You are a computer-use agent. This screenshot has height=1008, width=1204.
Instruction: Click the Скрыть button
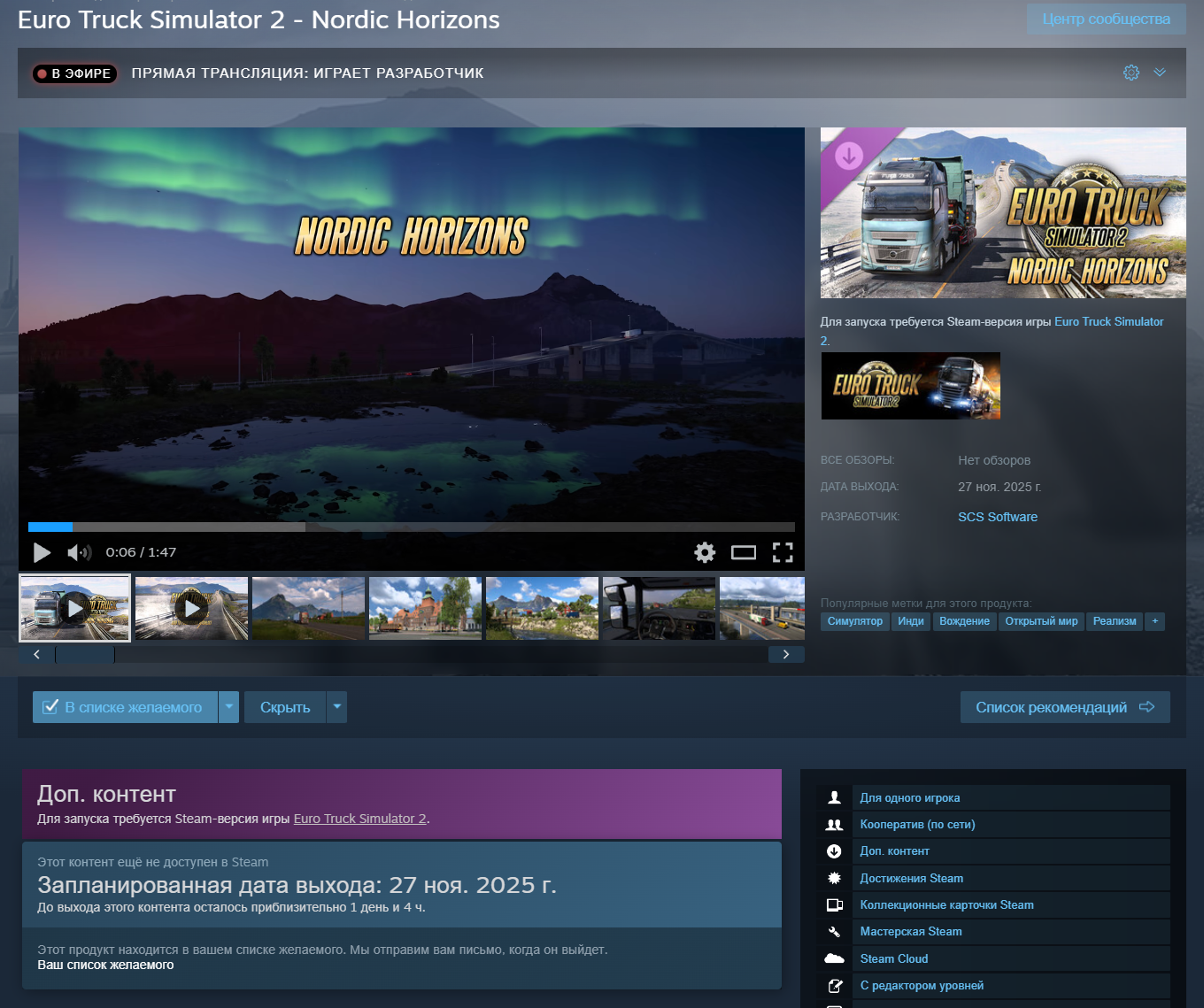tap(285, 707)
